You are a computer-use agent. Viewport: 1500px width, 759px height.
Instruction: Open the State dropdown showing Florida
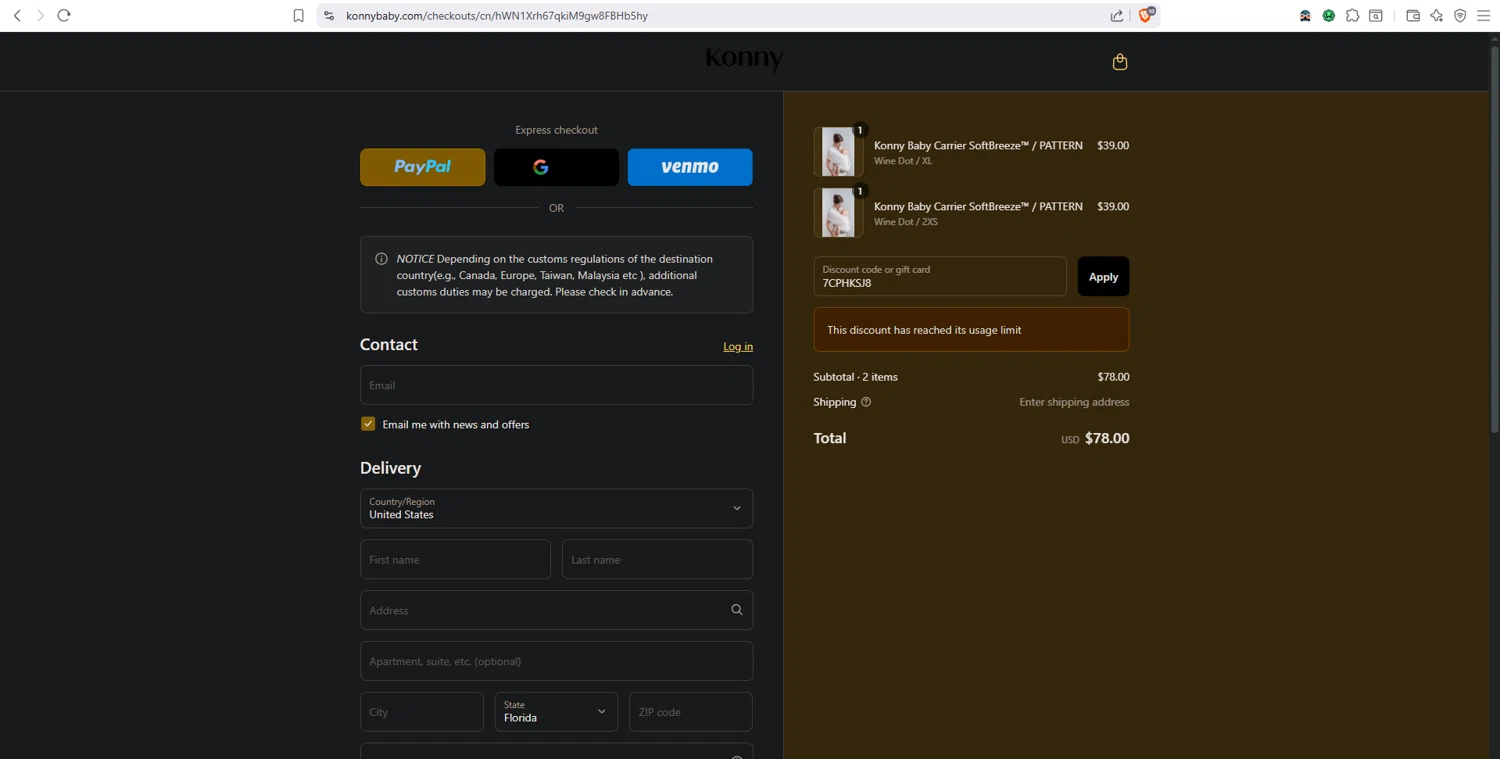(556, 712)
